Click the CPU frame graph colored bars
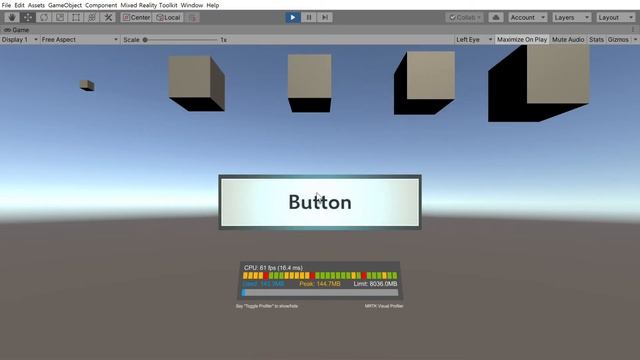 click(x=320, y=276)
